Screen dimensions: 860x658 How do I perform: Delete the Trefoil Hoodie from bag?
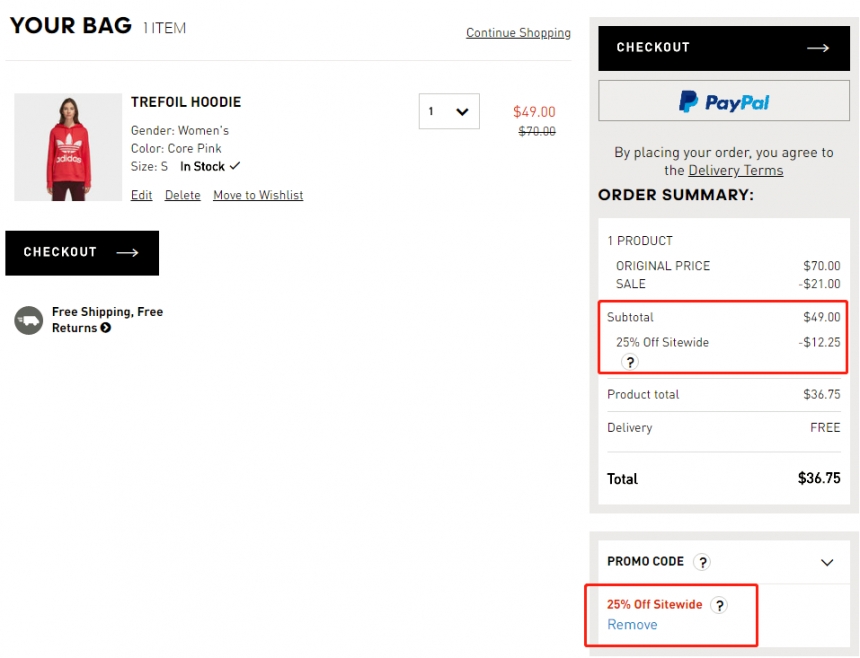tap(183, 195)
